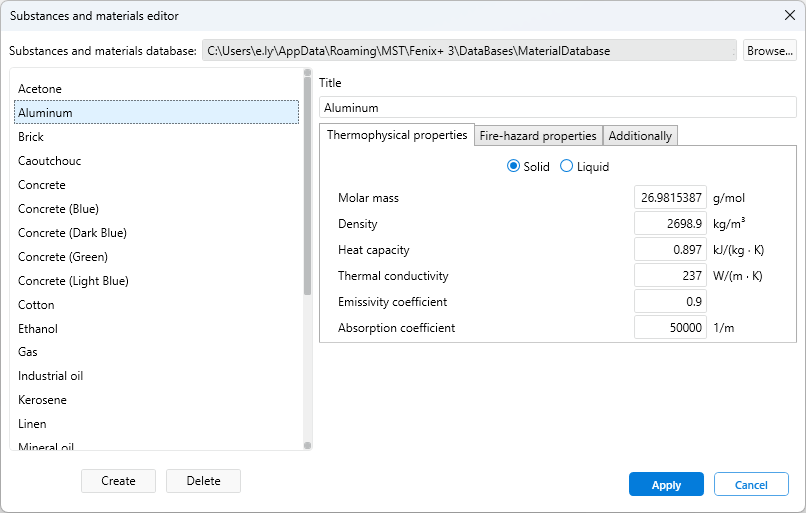Apply the material changes
806x513 pixels.
click(666, 484)
